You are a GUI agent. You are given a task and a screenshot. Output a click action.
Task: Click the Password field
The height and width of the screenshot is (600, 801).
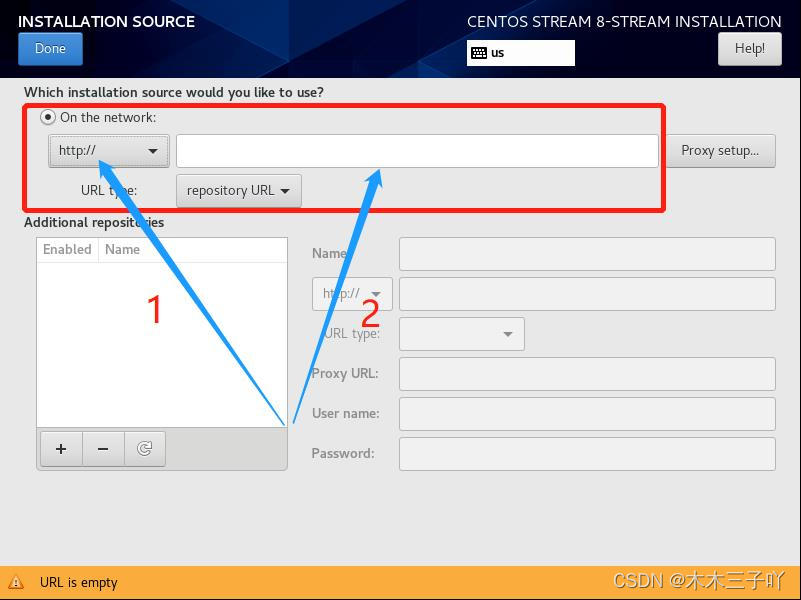click(586, 453)
